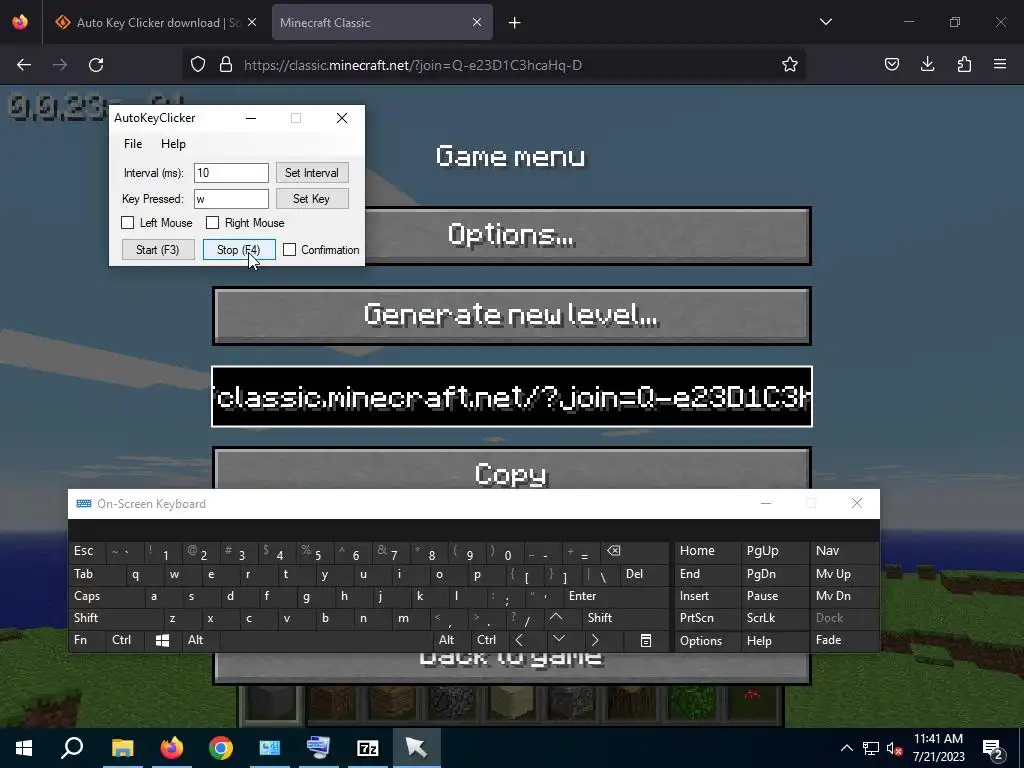Open a new browser tab with the plus

coord(515,23)
